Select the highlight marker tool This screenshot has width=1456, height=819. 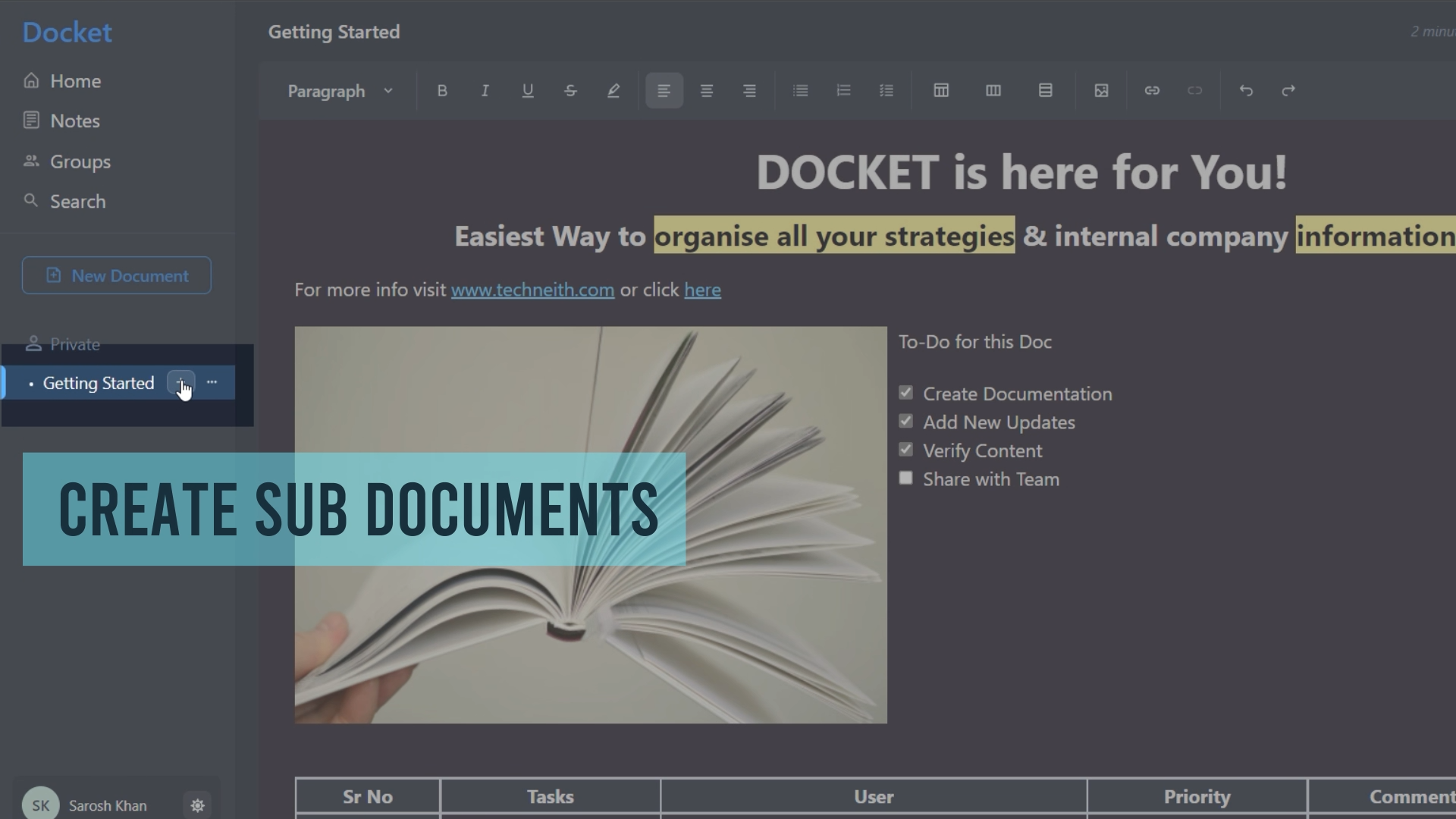pos(613,91)
